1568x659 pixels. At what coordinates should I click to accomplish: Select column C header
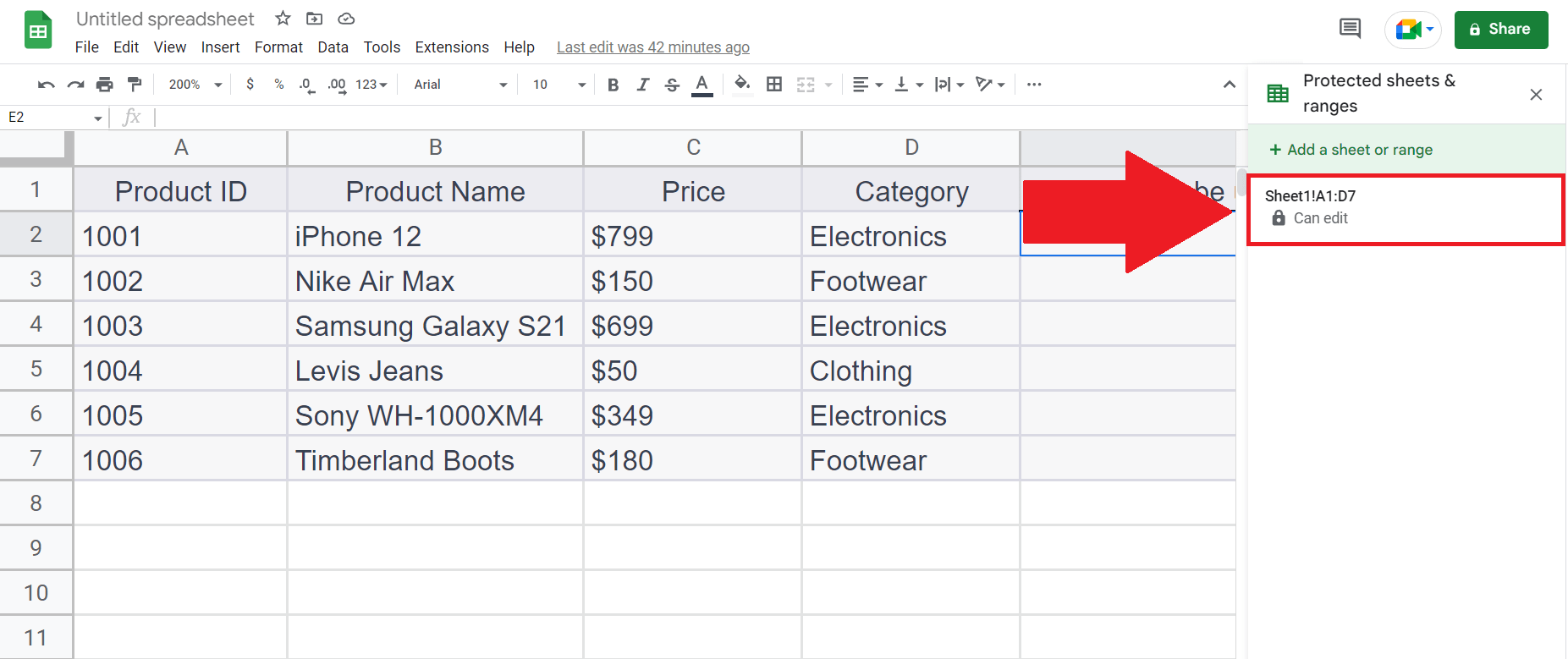pos(693,148)
